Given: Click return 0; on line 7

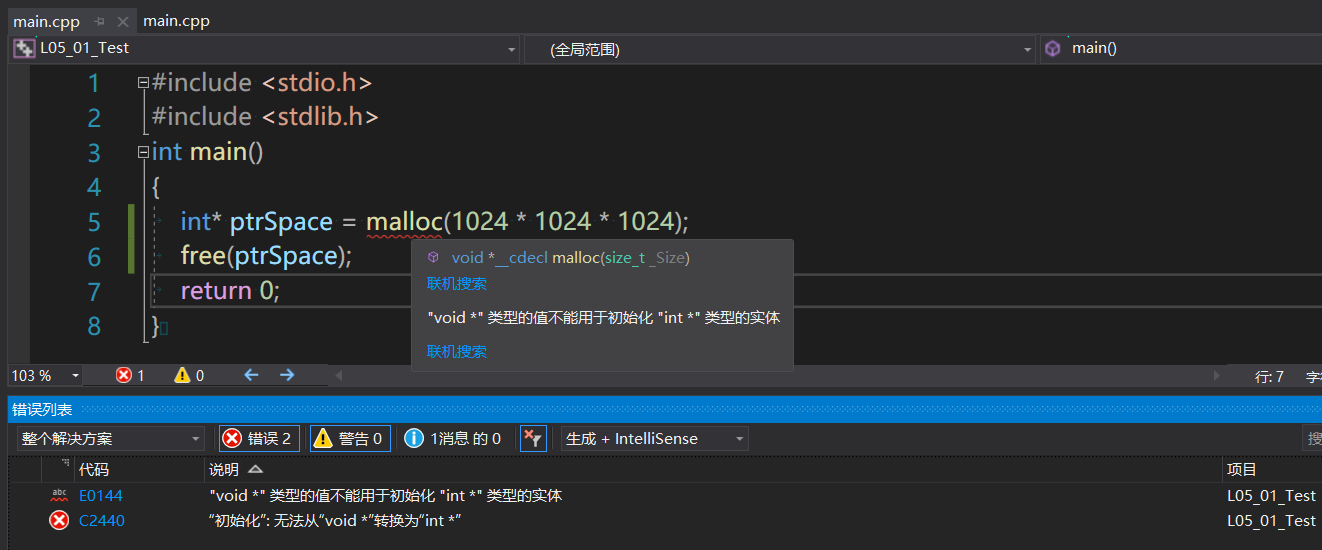Looking at the screenshot, I should pyautogui.click(x=231, y=291).
